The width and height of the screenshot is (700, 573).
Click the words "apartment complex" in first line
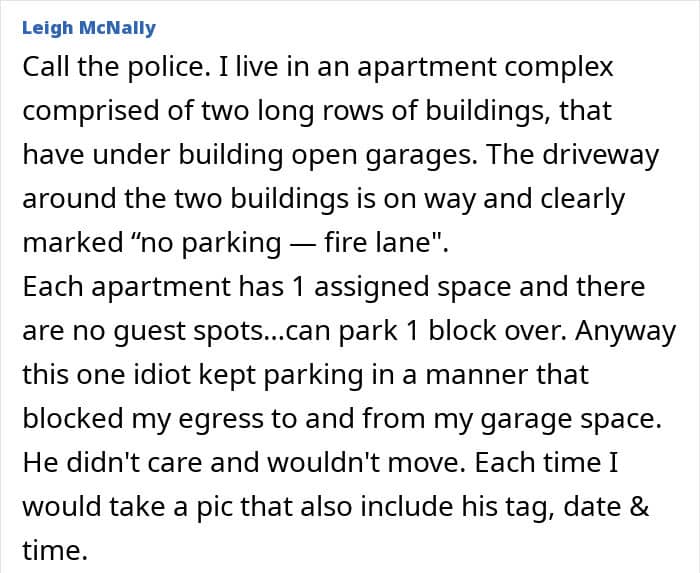(485, 68)
